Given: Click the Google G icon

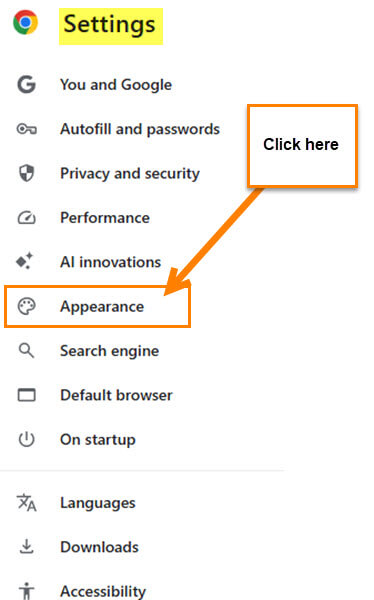Looking at the screenshot, I should (26, 85).
